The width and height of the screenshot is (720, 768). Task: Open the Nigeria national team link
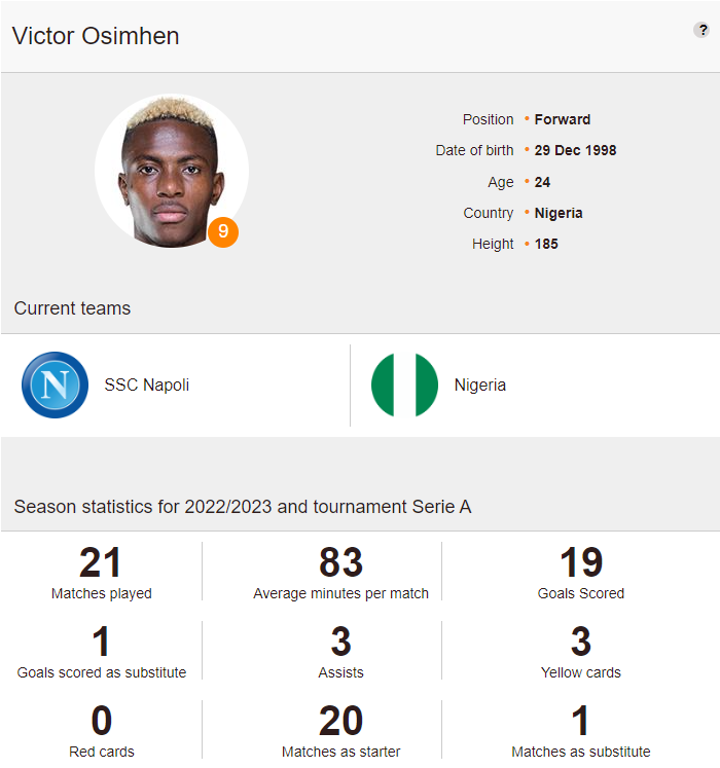480,385
